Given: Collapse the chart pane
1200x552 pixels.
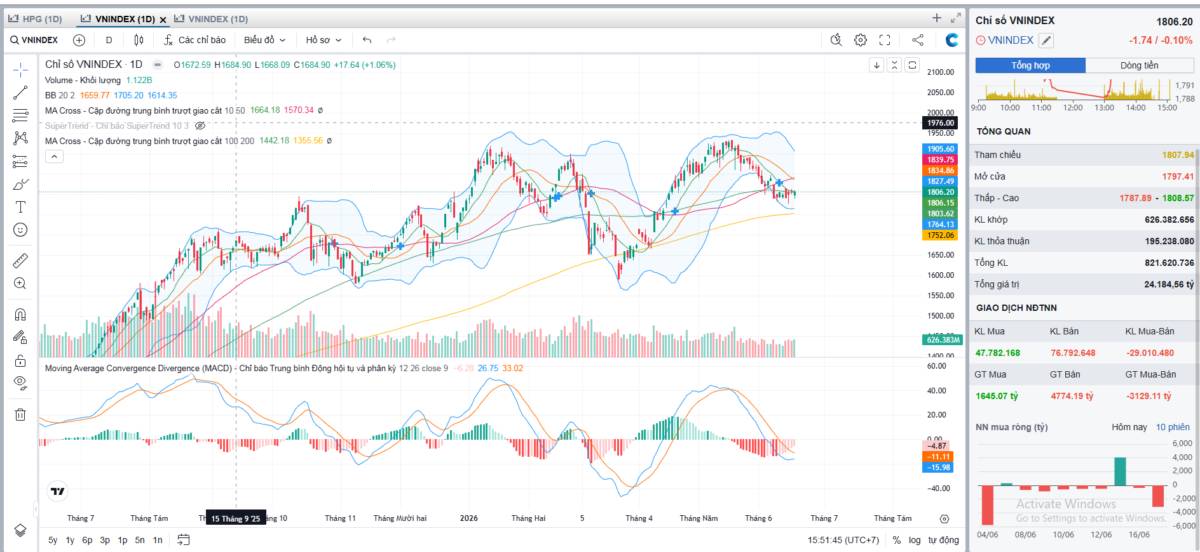Looking at the screenshot, I should (894, 65).
